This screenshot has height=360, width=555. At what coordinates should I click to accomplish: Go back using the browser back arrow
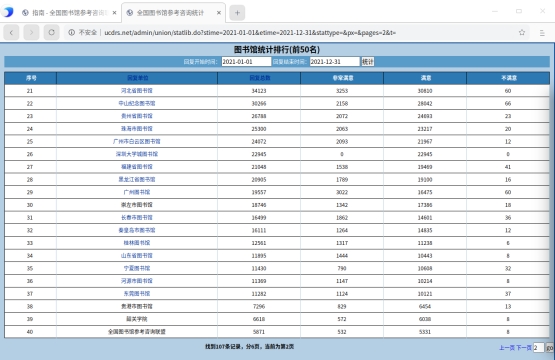[x=11, y=33]
